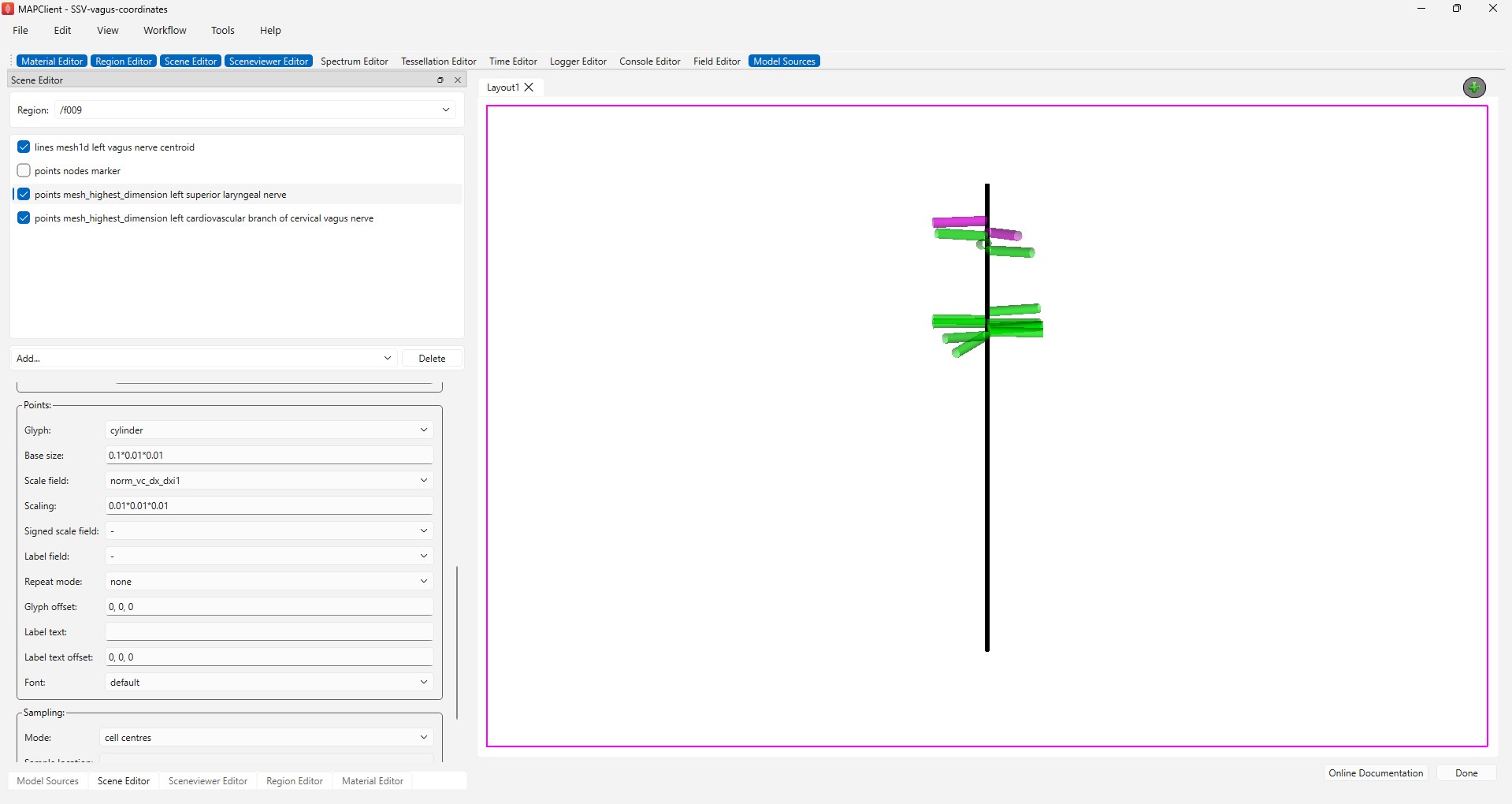Switch to the Material Editor bottom tab

click(x=373, y=781)
